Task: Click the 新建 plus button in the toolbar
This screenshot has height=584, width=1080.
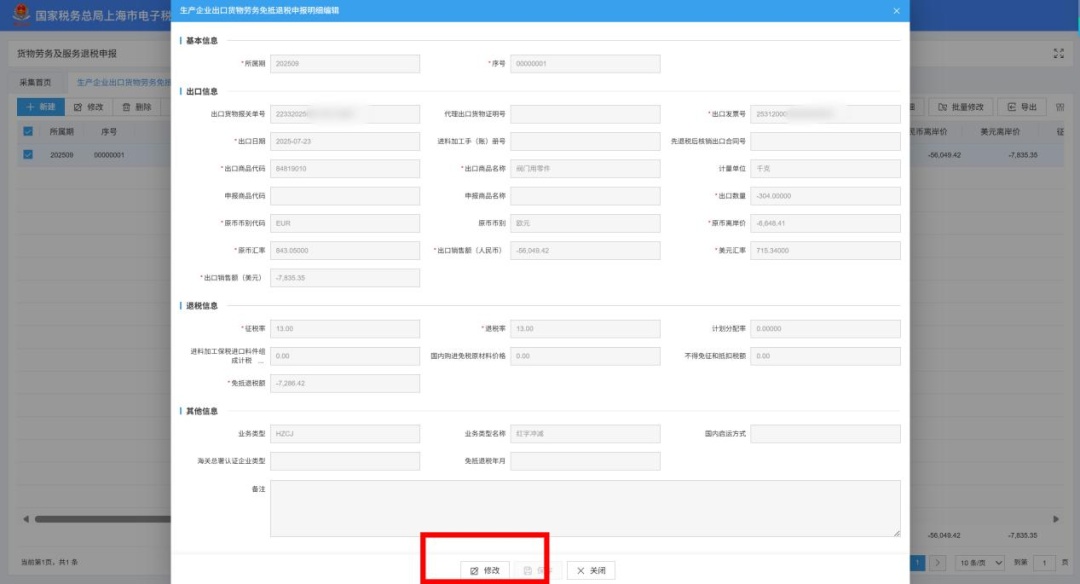Action: 41,107
